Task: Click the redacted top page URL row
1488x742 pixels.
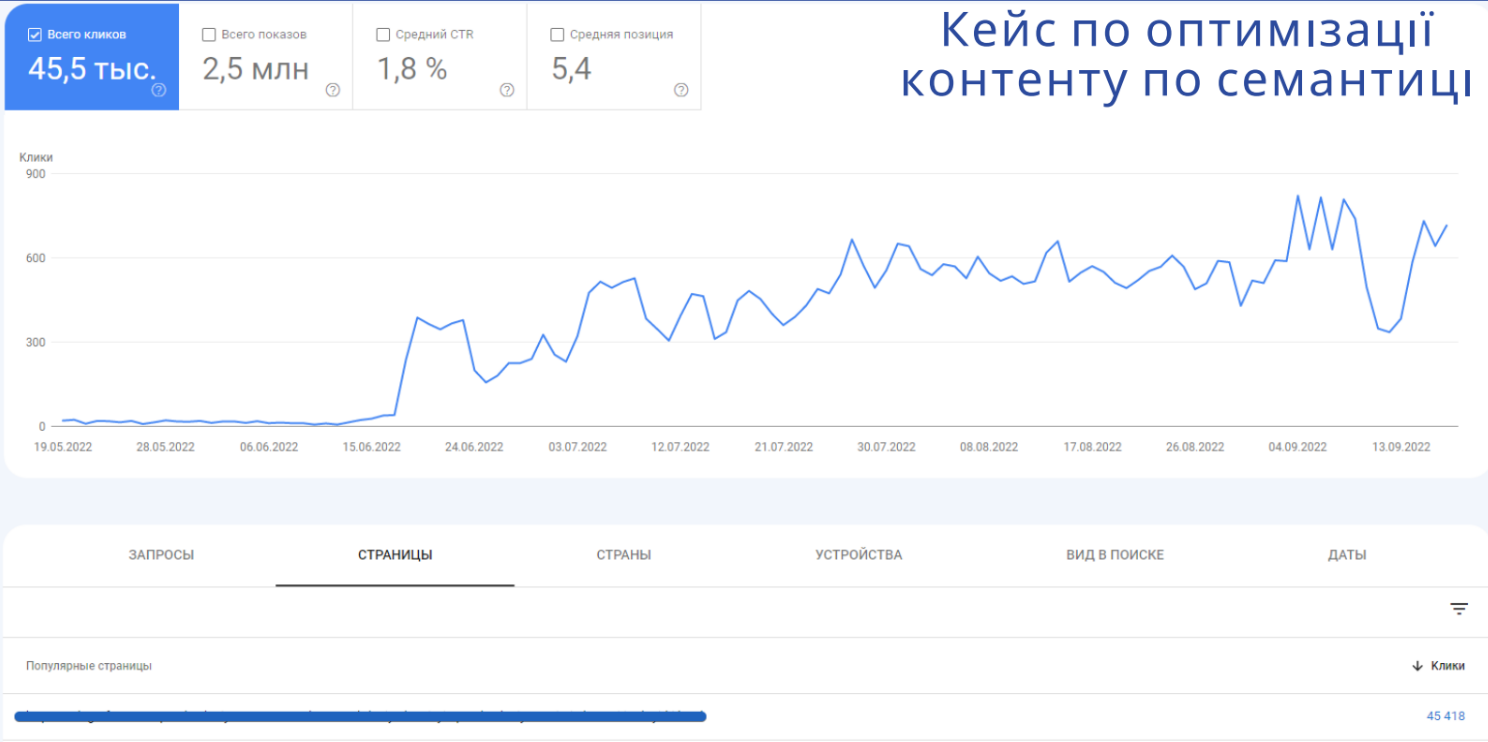Action: point(360,716)
